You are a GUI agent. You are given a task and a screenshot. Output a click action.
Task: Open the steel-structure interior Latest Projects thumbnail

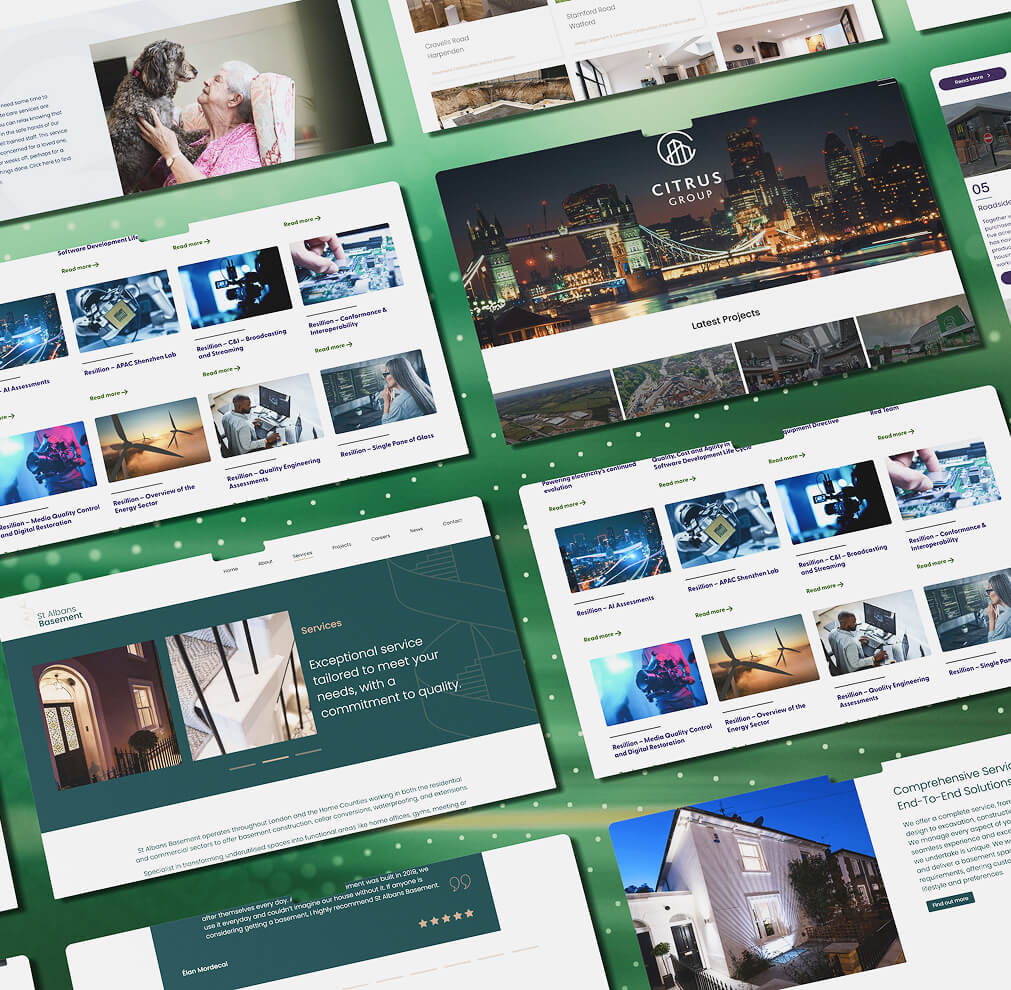click(801, 355)
